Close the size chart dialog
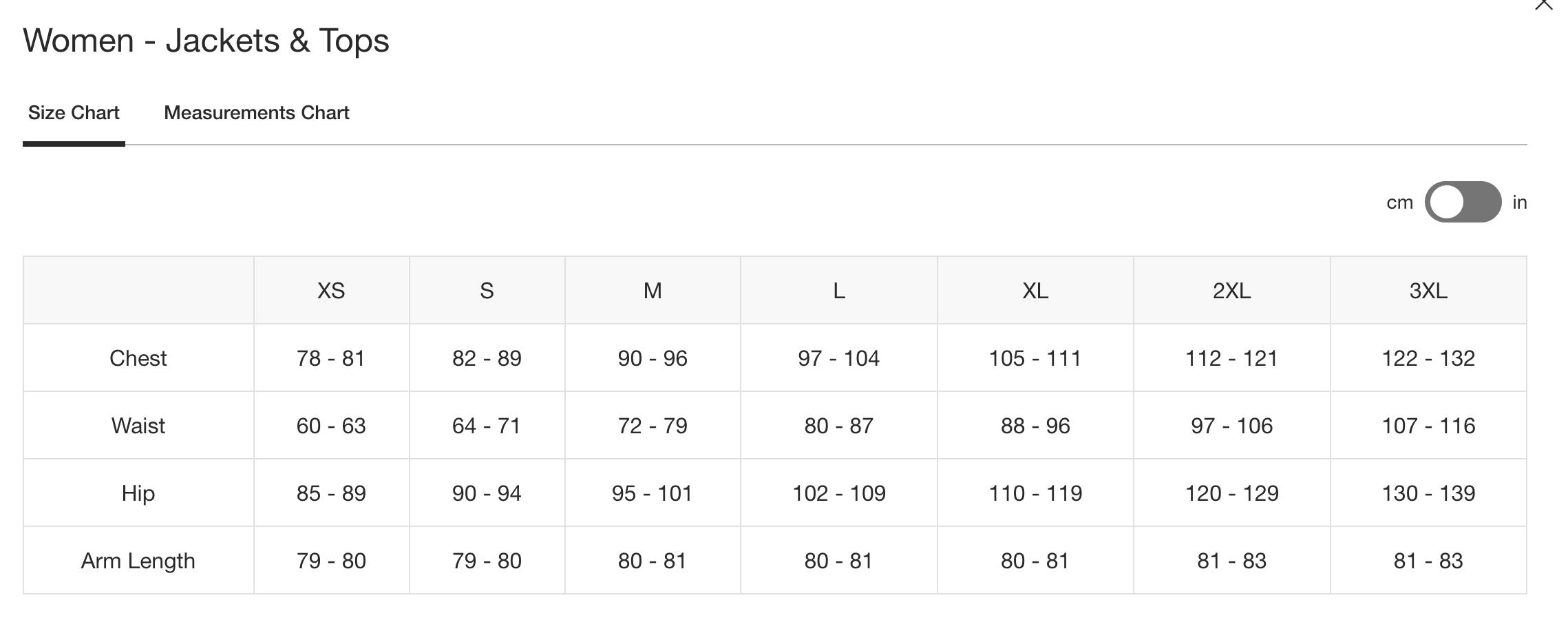 click(1544, 4)
